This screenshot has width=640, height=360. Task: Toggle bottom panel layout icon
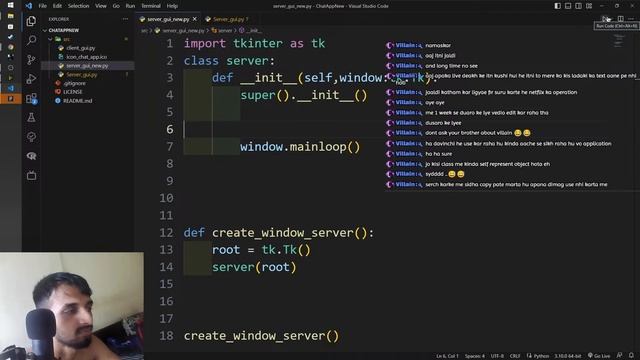click(x=568, y=6)
